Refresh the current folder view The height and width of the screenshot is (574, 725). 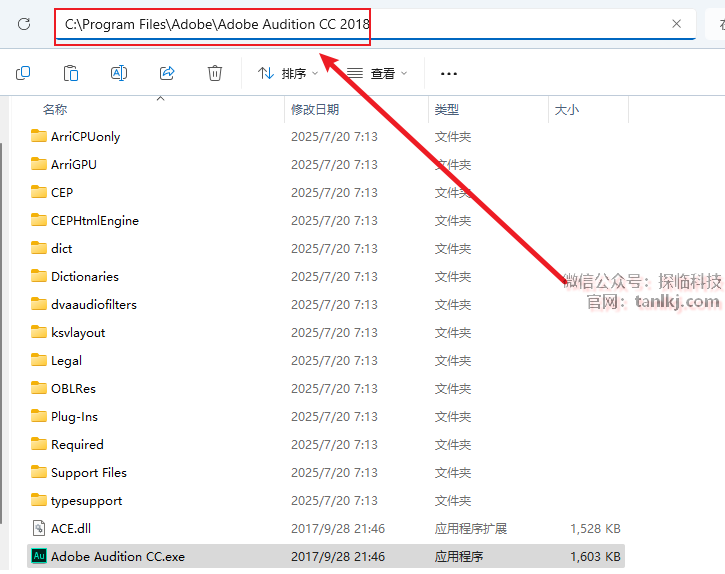[x=24, y=24]
